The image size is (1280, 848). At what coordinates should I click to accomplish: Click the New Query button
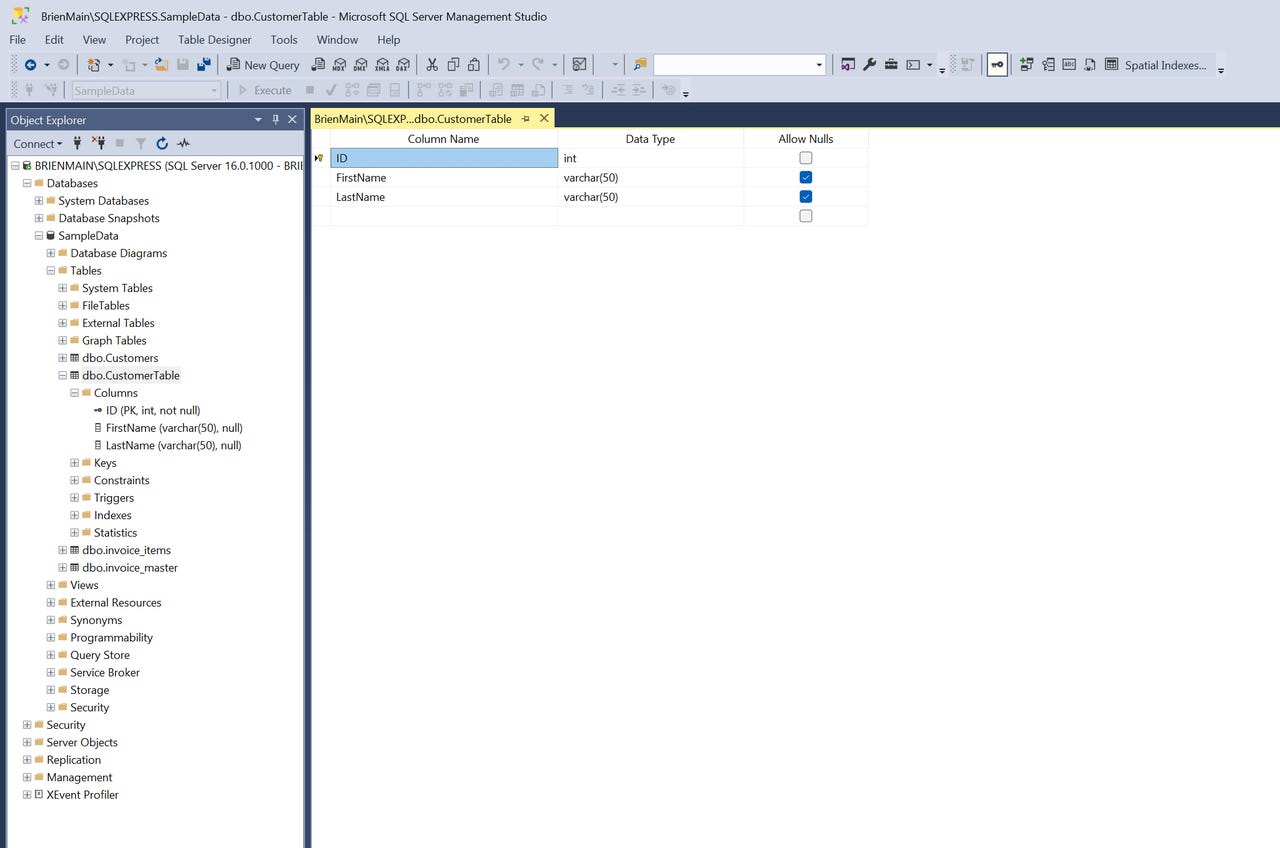[262, 65]
